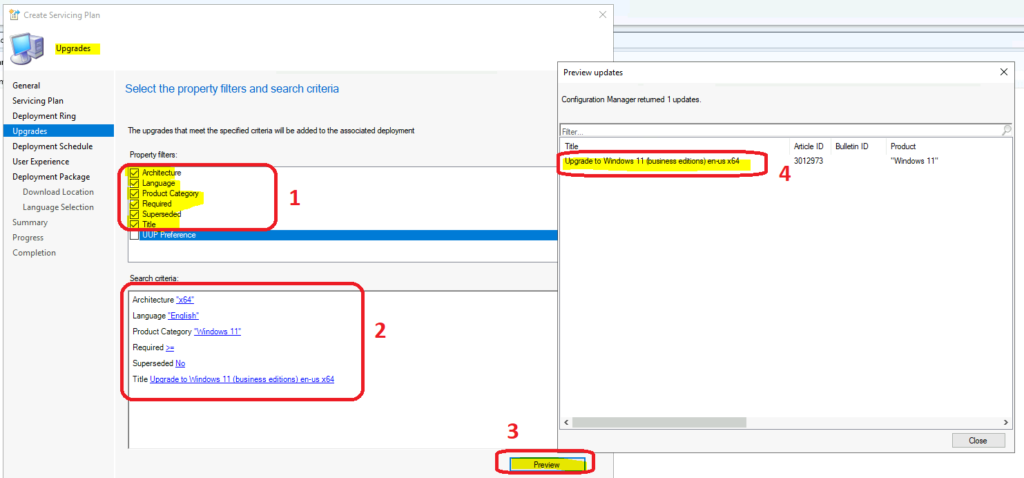
Task: Click the Close button in Preview updates
Action: 978,441
